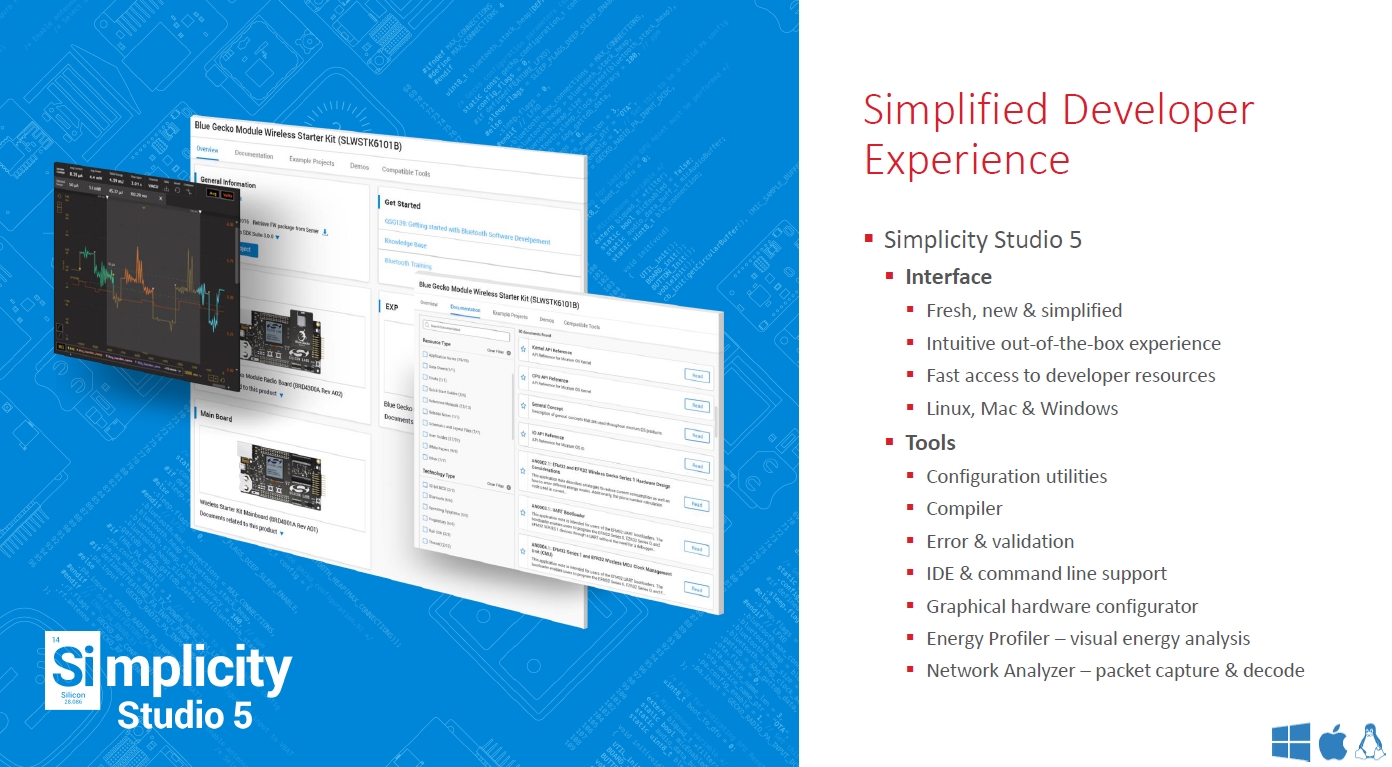Toggle Avg button in Energy Profiler chart
Image resolution: width=1392 pixels, height=767 pixels.
(213, 194)
